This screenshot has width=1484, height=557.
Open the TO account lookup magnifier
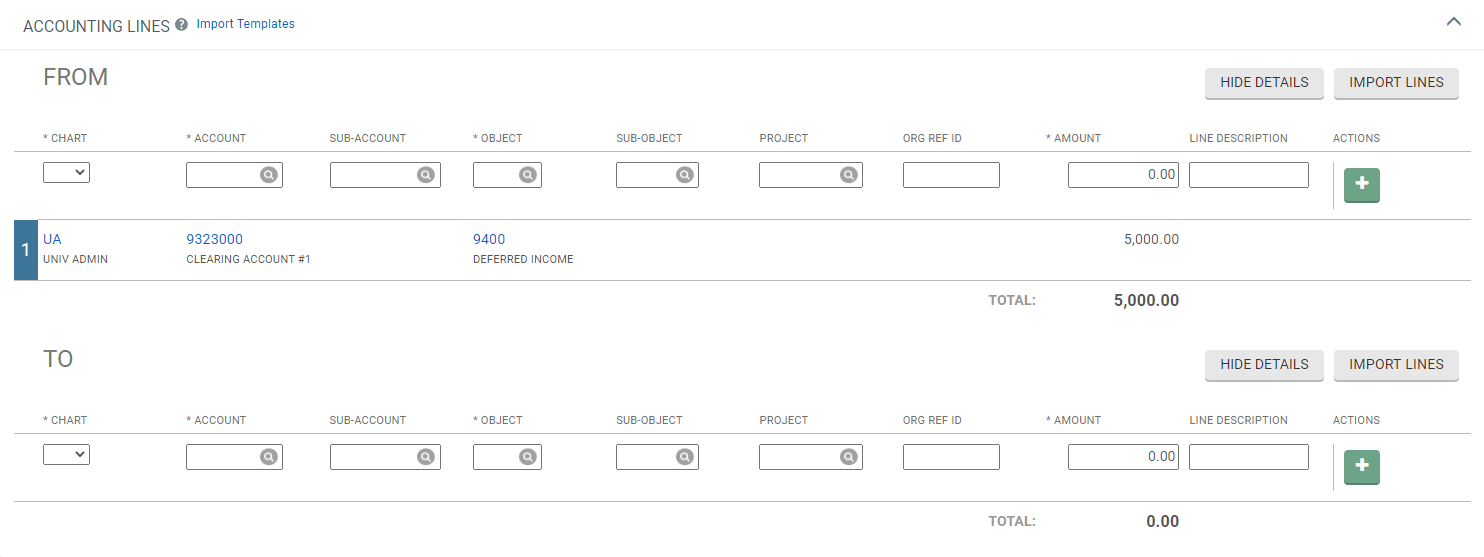268,457
